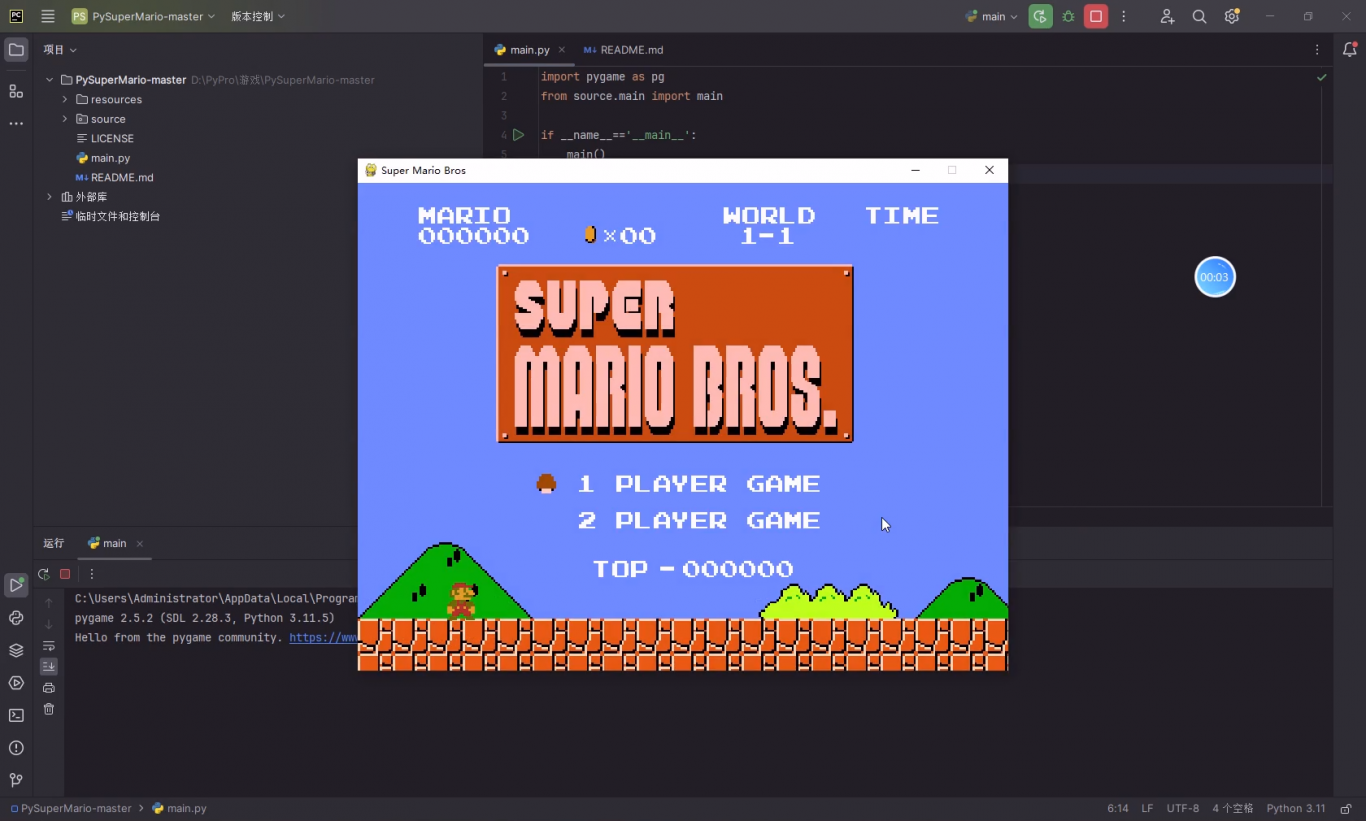Click the Rerun main button in toolbar
This screenshot has width=1366, height=821.
coord(1040,16)
